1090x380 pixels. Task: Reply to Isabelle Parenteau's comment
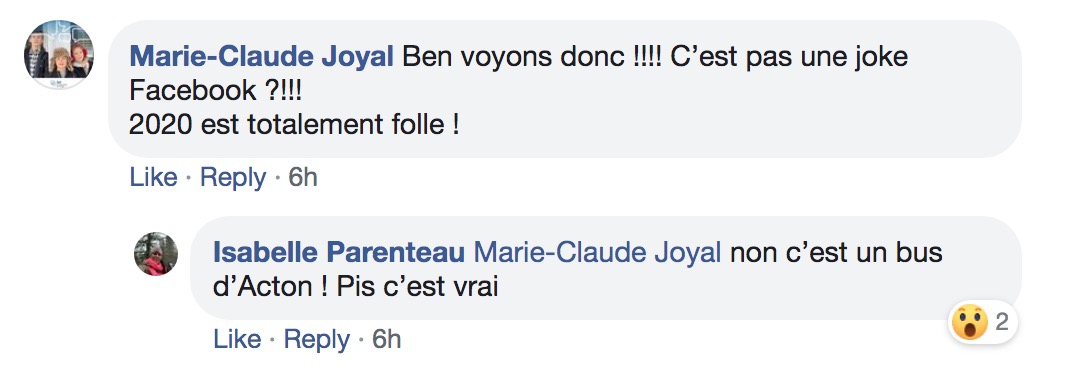pyautogui.click(x=316, y=340)
